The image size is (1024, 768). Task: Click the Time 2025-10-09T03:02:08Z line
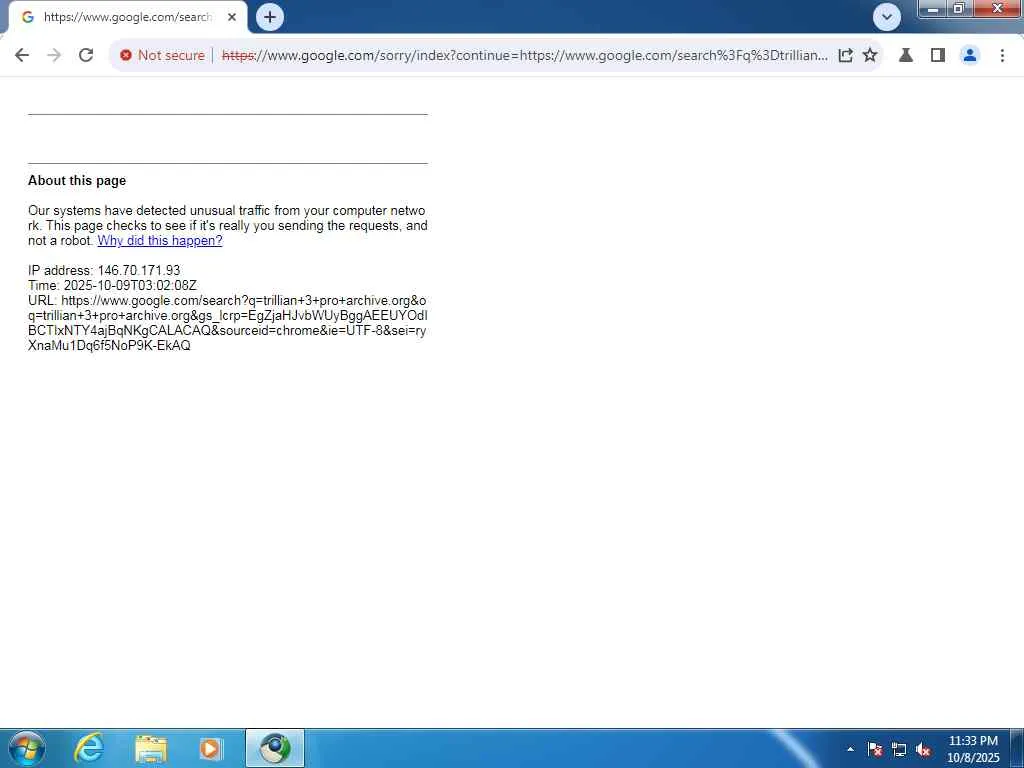(x=112, y=285)
